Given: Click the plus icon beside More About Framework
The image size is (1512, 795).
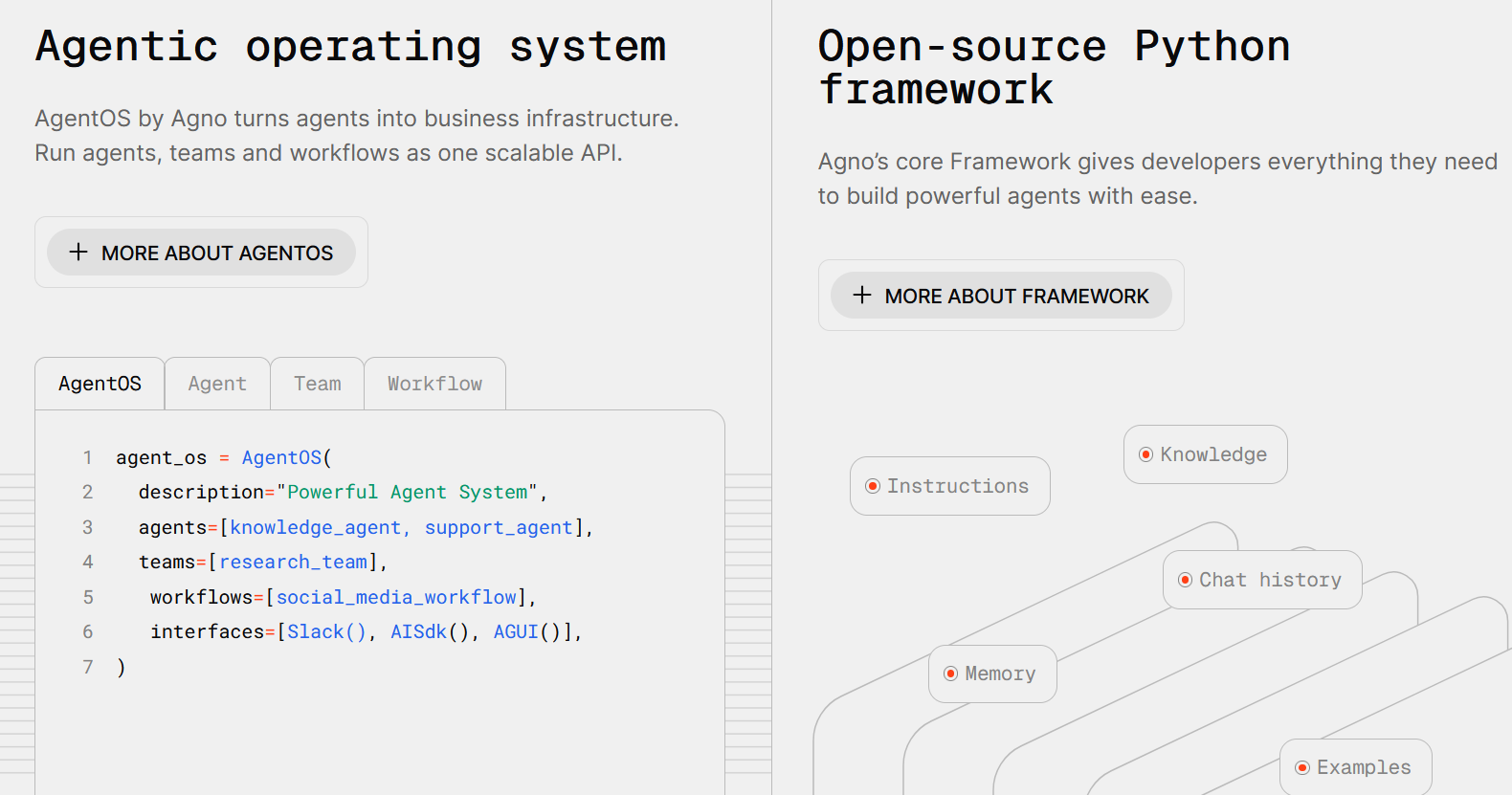Looking at the screenshot, I should [862, 296].
